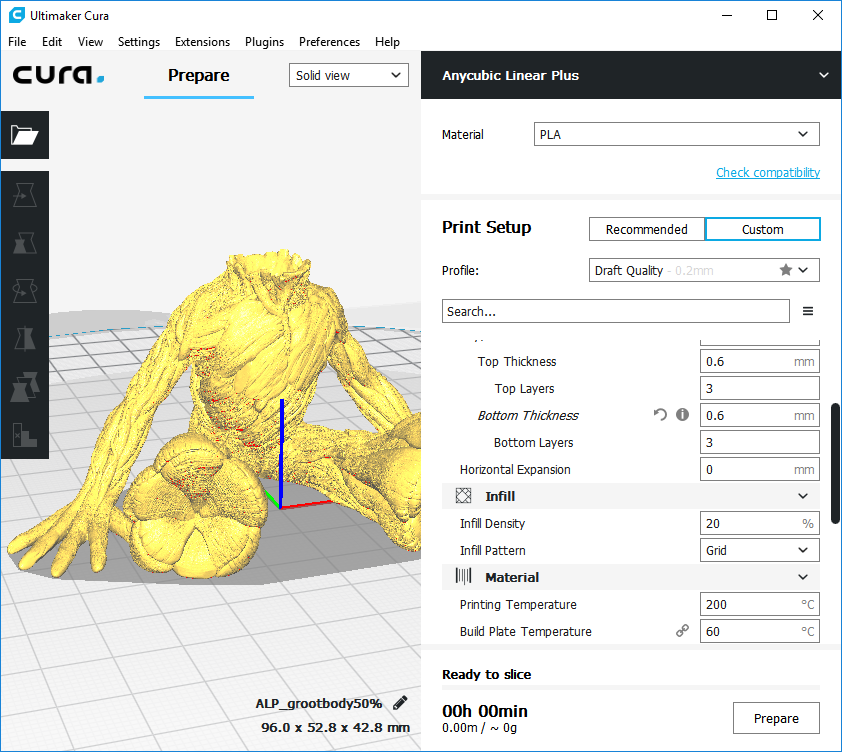
Task: Open the Help menu
Action: pos(387,41)
